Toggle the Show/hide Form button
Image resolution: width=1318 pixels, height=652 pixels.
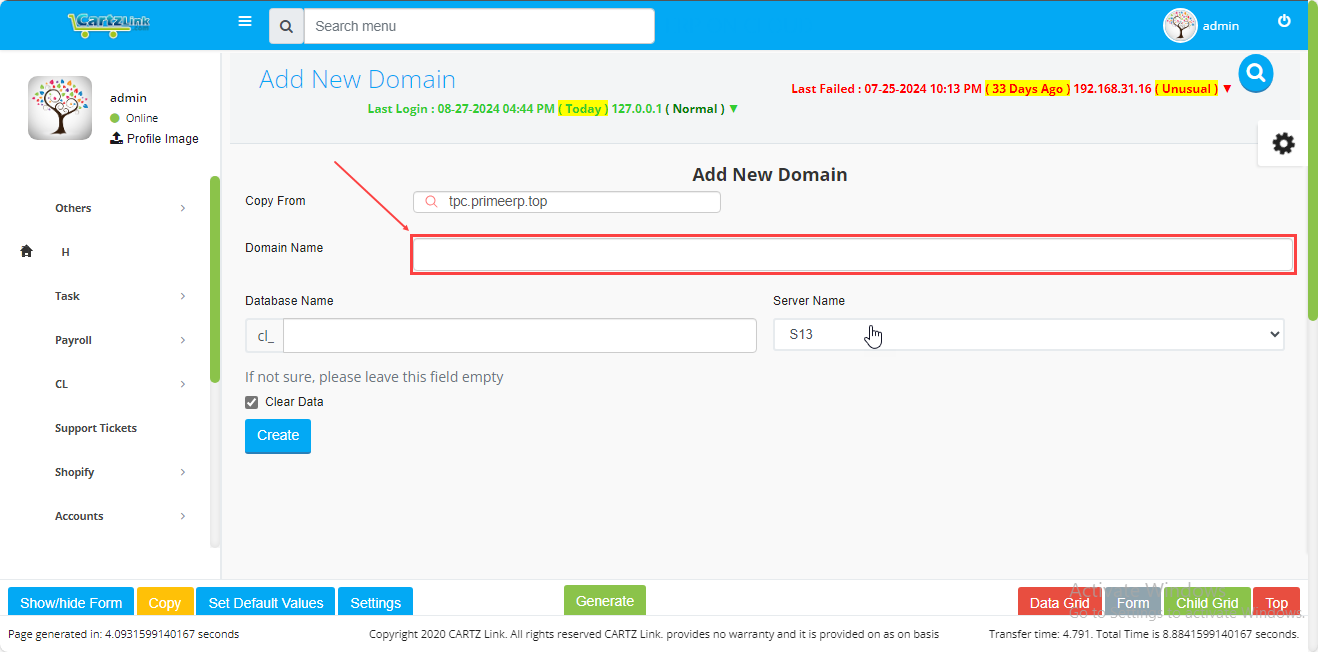(x=70, y=602)
